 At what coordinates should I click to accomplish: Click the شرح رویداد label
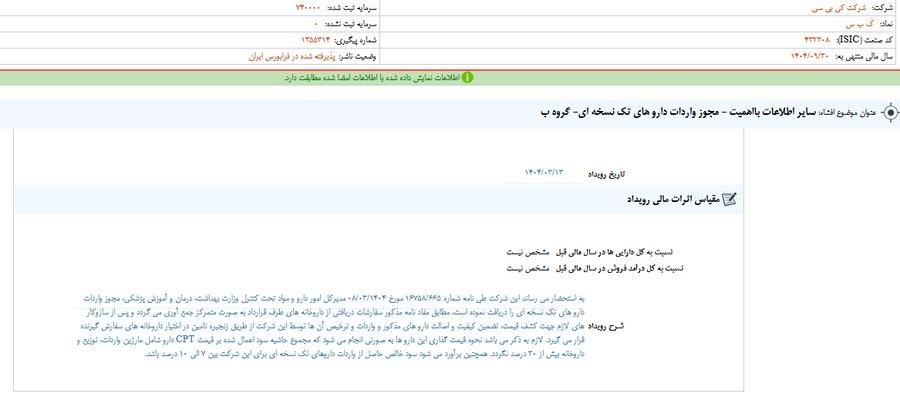coord(606,326)
